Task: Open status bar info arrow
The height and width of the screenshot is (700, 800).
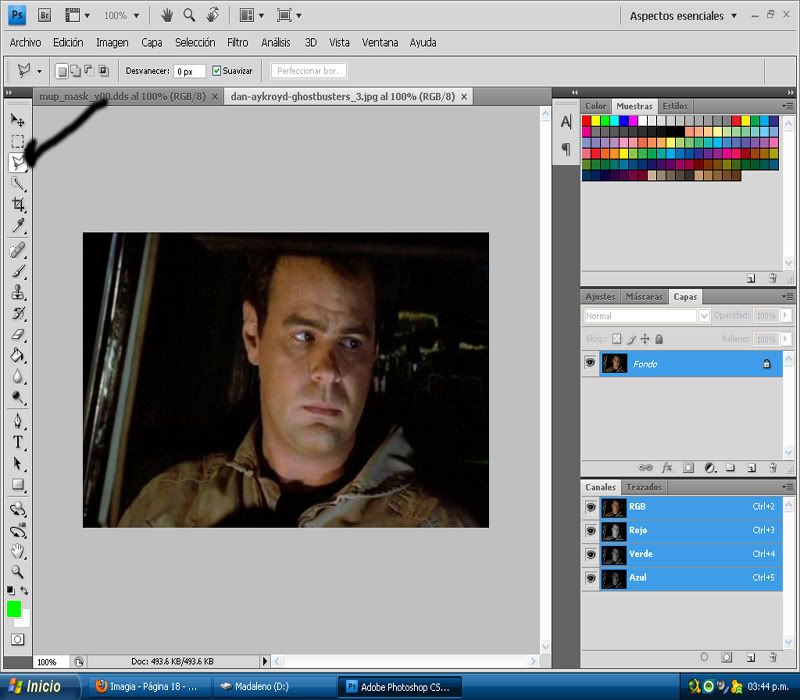Action: coord(265,661)
